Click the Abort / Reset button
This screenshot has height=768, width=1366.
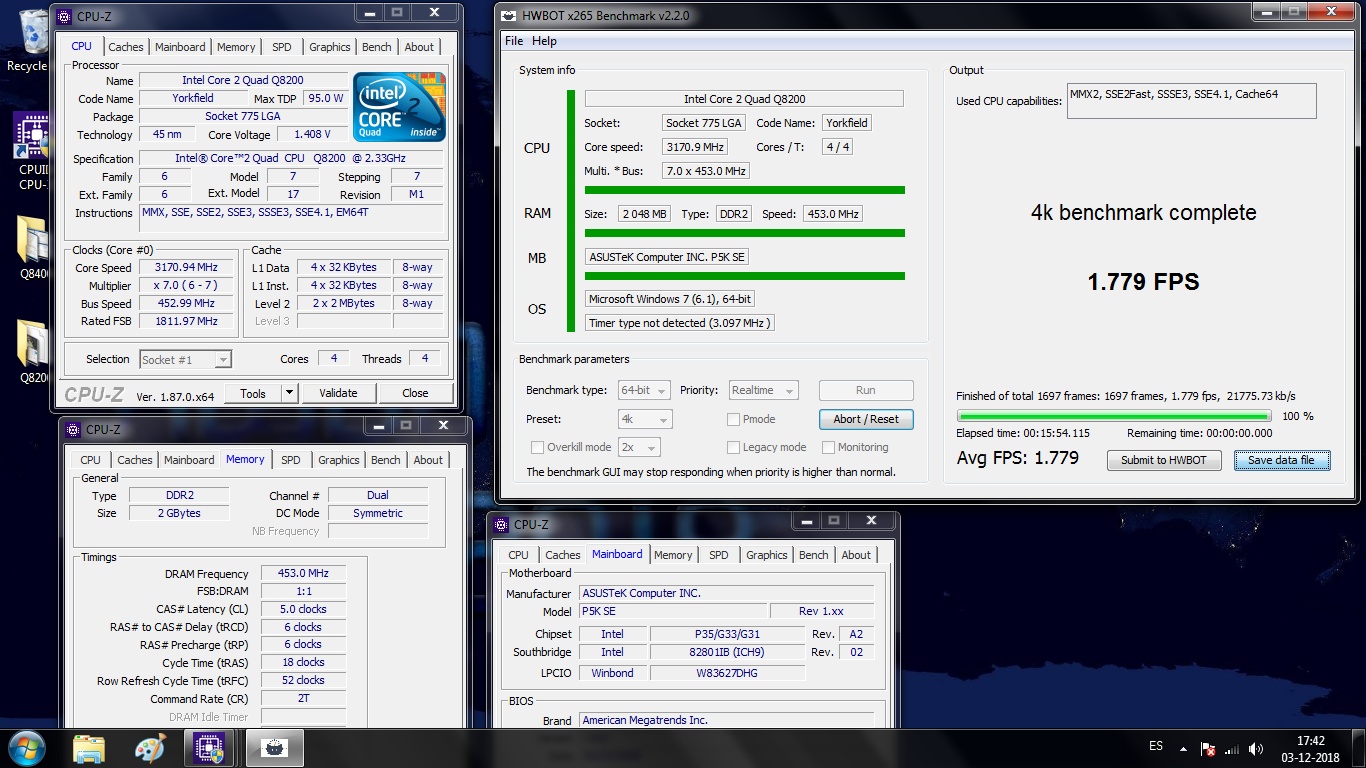[866, 419]
